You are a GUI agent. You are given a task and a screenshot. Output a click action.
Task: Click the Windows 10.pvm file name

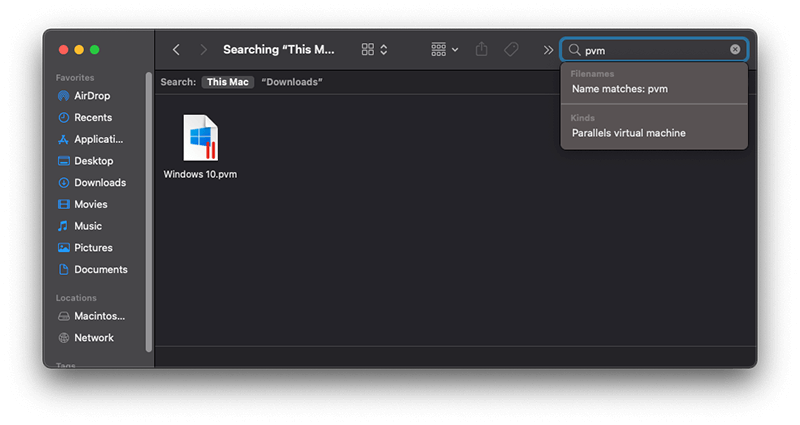click(x=200, y=174)
